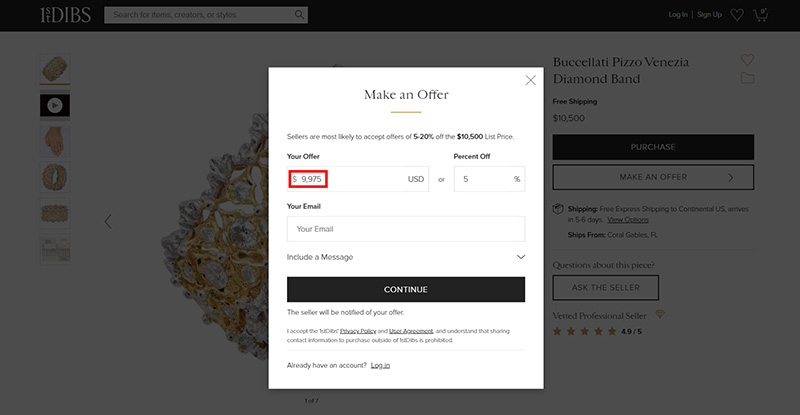
Task: Open favorites heart icon in header
Action: [x=737, y=15]
